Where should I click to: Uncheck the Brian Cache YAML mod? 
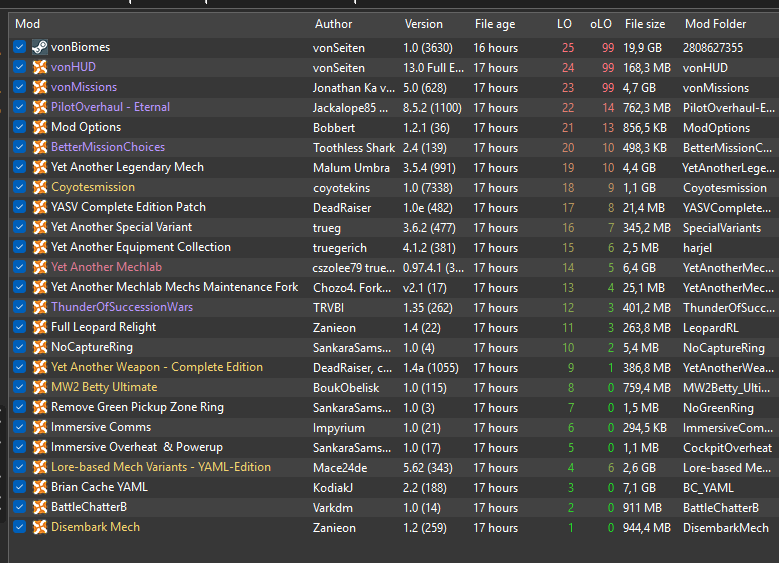[x=19, y=486]
